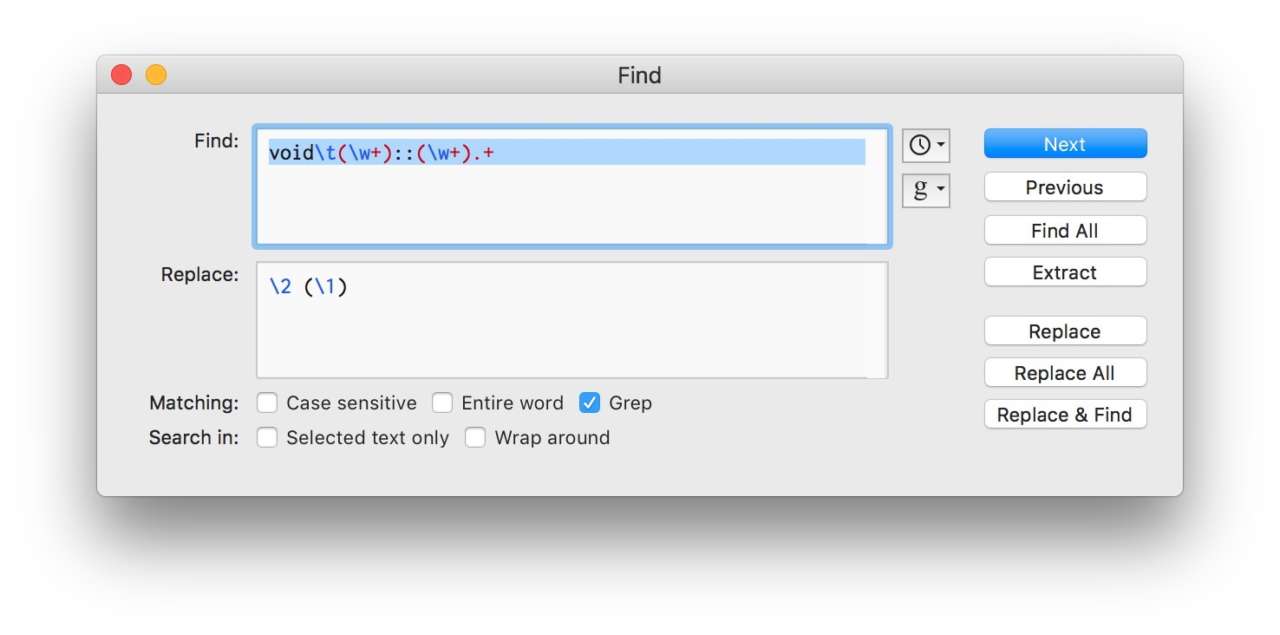
Task: Click the Grep checkbox label text
Action: [x=630, y=403]
